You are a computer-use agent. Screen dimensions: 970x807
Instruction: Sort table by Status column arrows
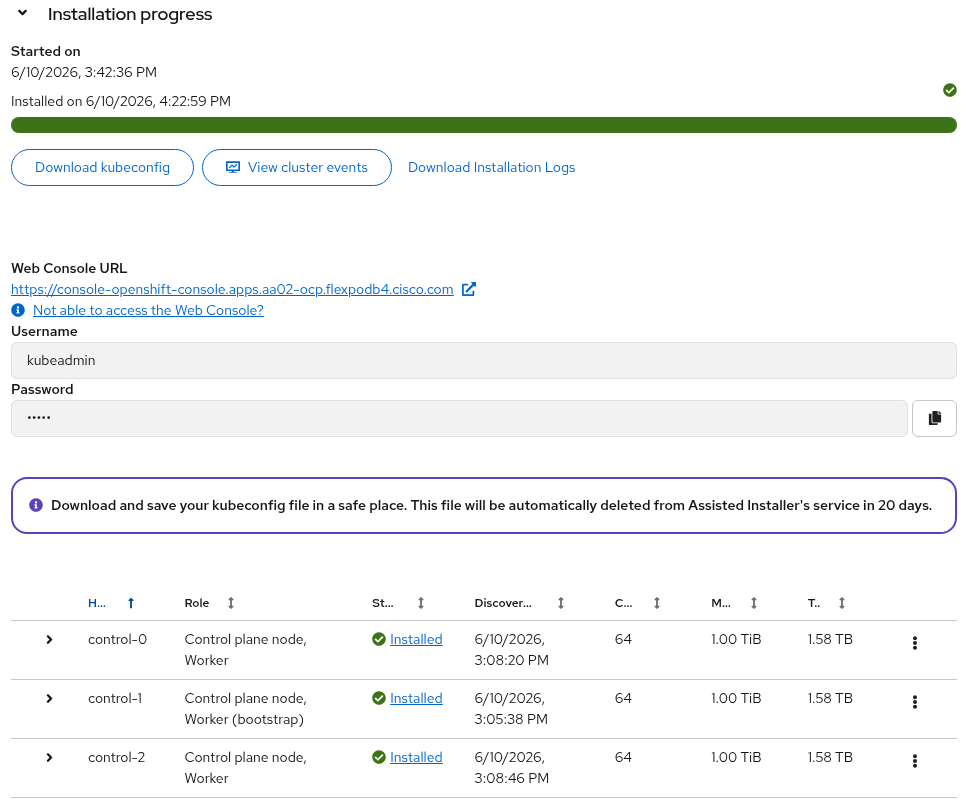[421, 603]
